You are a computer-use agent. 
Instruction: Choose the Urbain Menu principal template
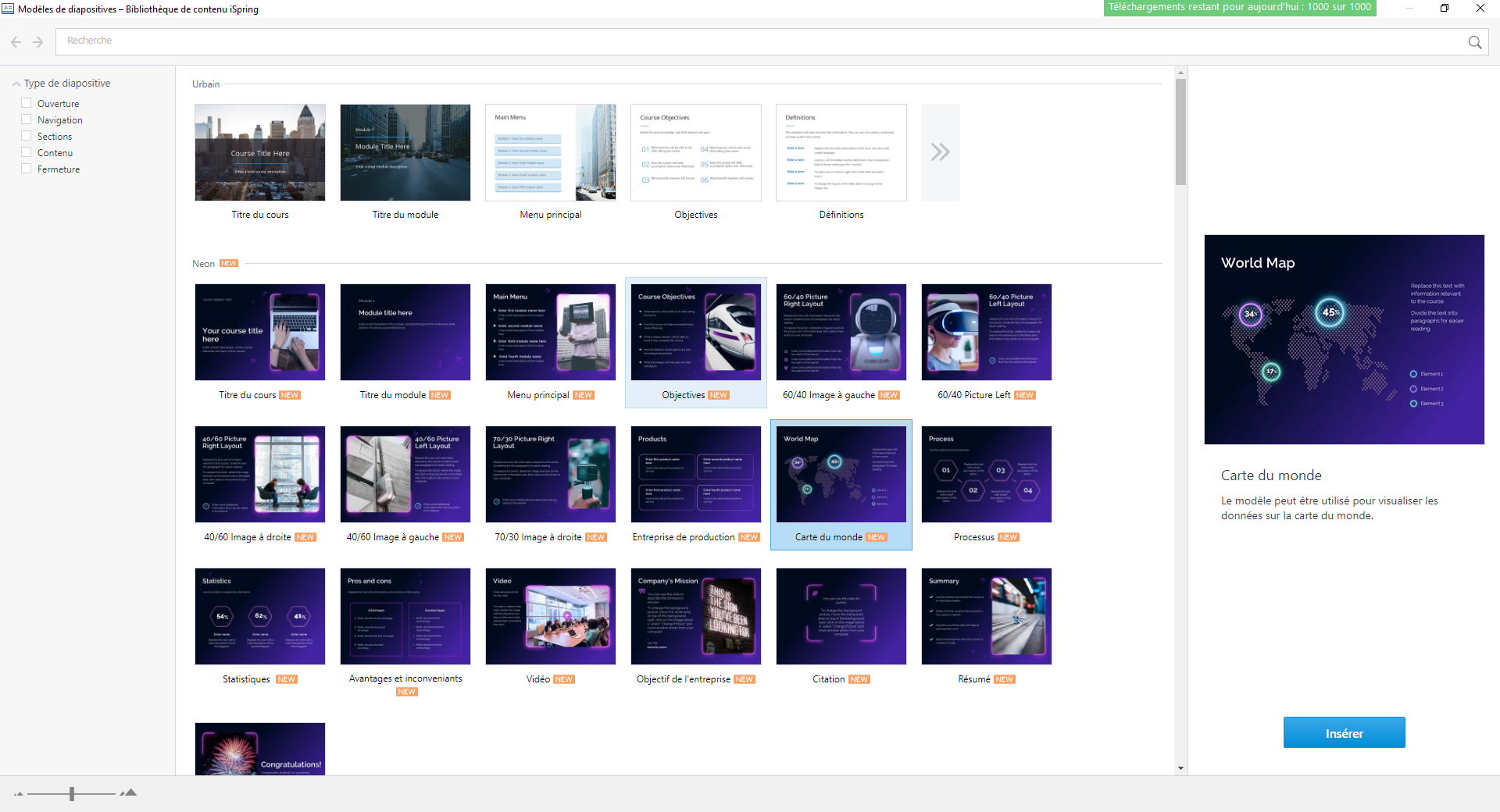coord(550,153)
